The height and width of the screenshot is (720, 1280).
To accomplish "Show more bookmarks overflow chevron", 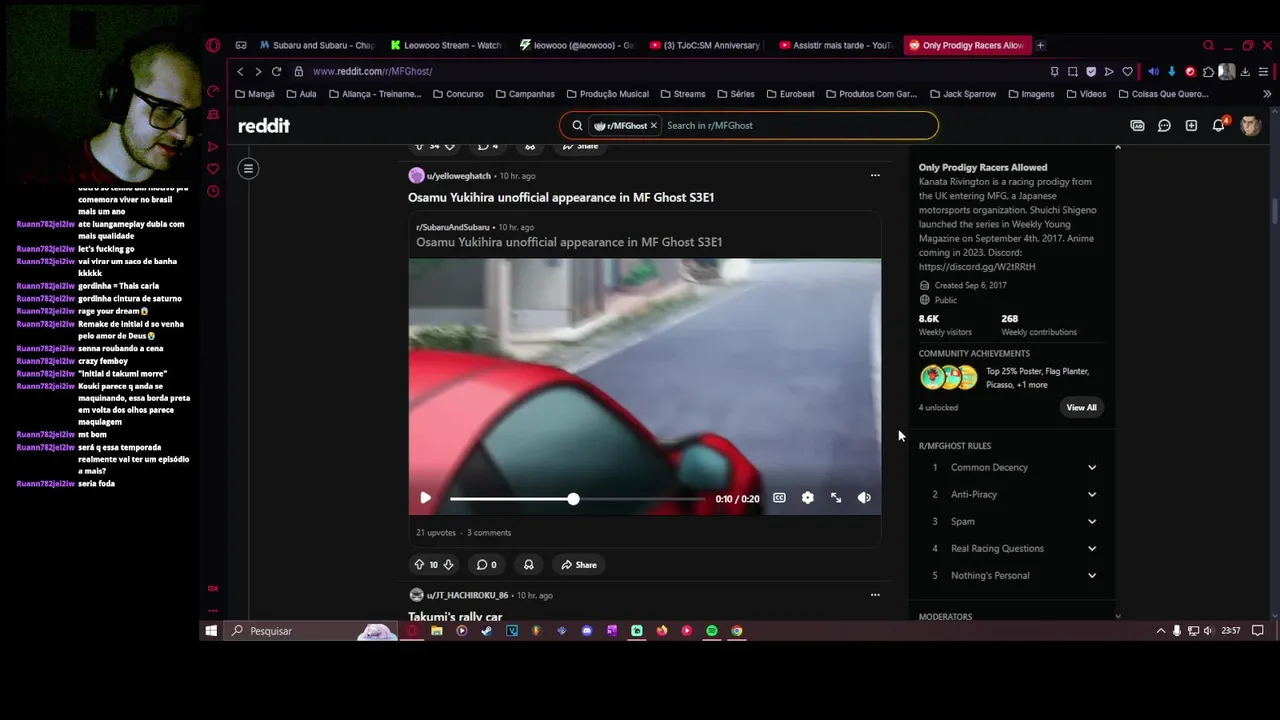I will coord(1267,94).
